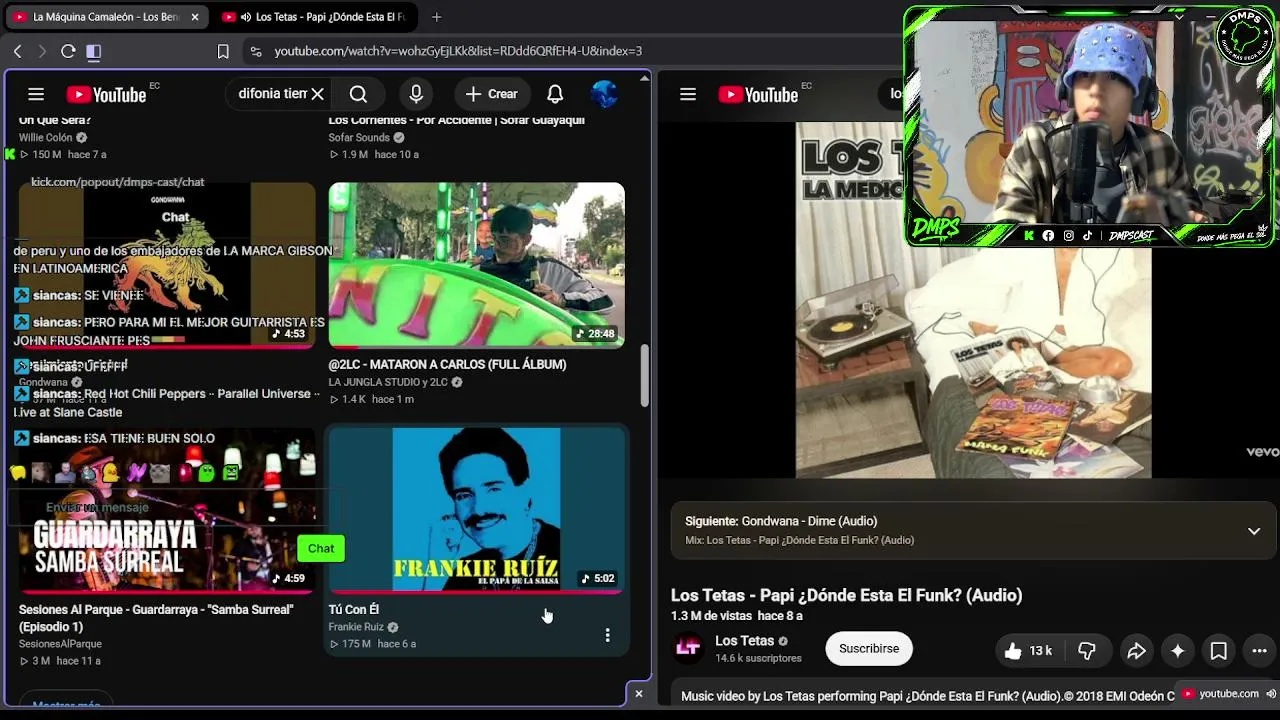Open more actions under the video
1280x720 pixels.
[x=1260, y=651]
